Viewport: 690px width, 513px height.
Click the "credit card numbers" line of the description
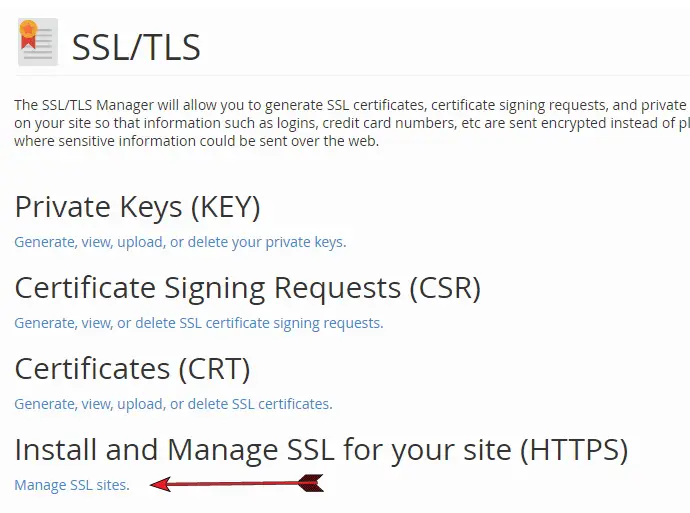[x=352, y=123]
